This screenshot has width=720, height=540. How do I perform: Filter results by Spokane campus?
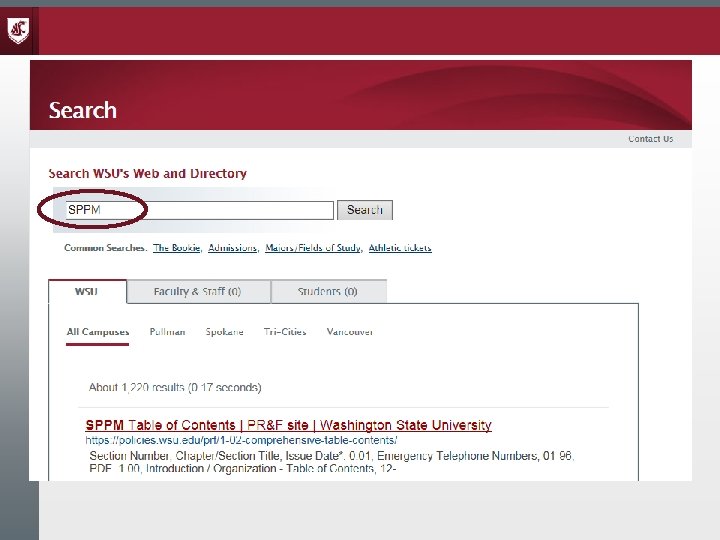225,332
